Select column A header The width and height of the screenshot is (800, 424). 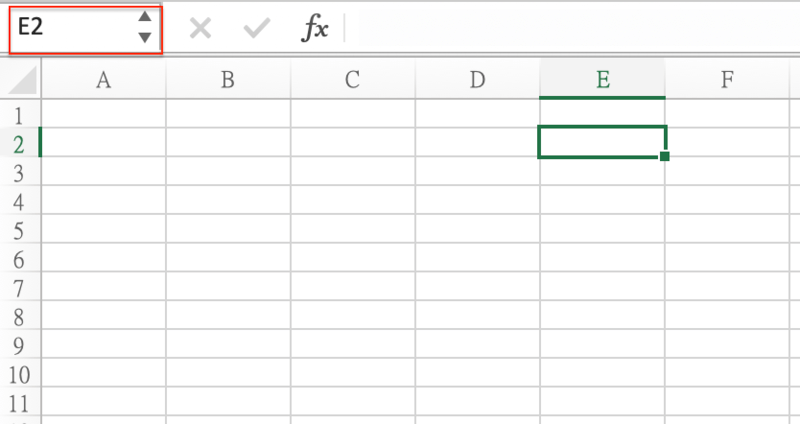coord(102,80)
